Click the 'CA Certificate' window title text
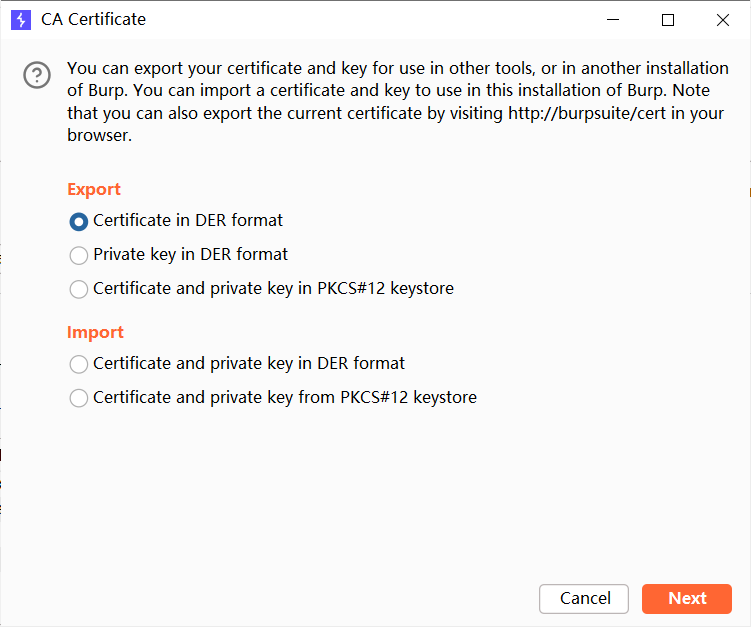751x627 pixels. coord(93,19)
